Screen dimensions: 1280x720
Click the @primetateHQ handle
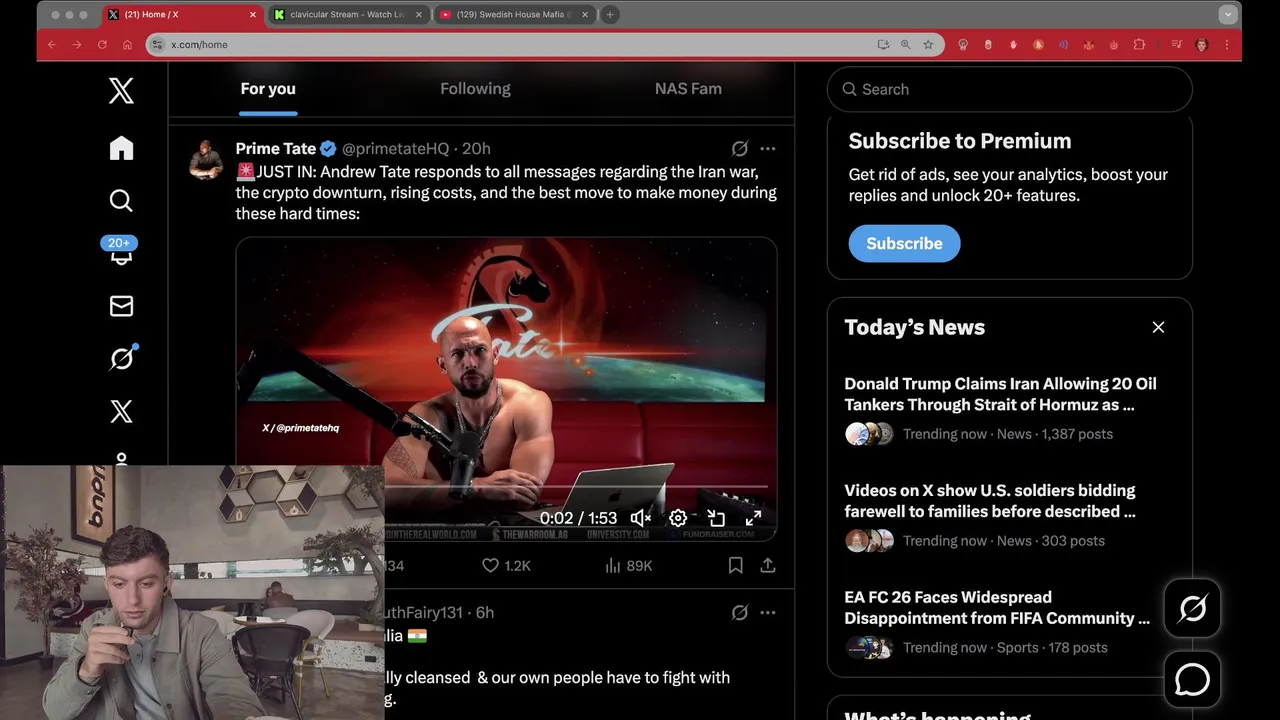coord(396,148)
